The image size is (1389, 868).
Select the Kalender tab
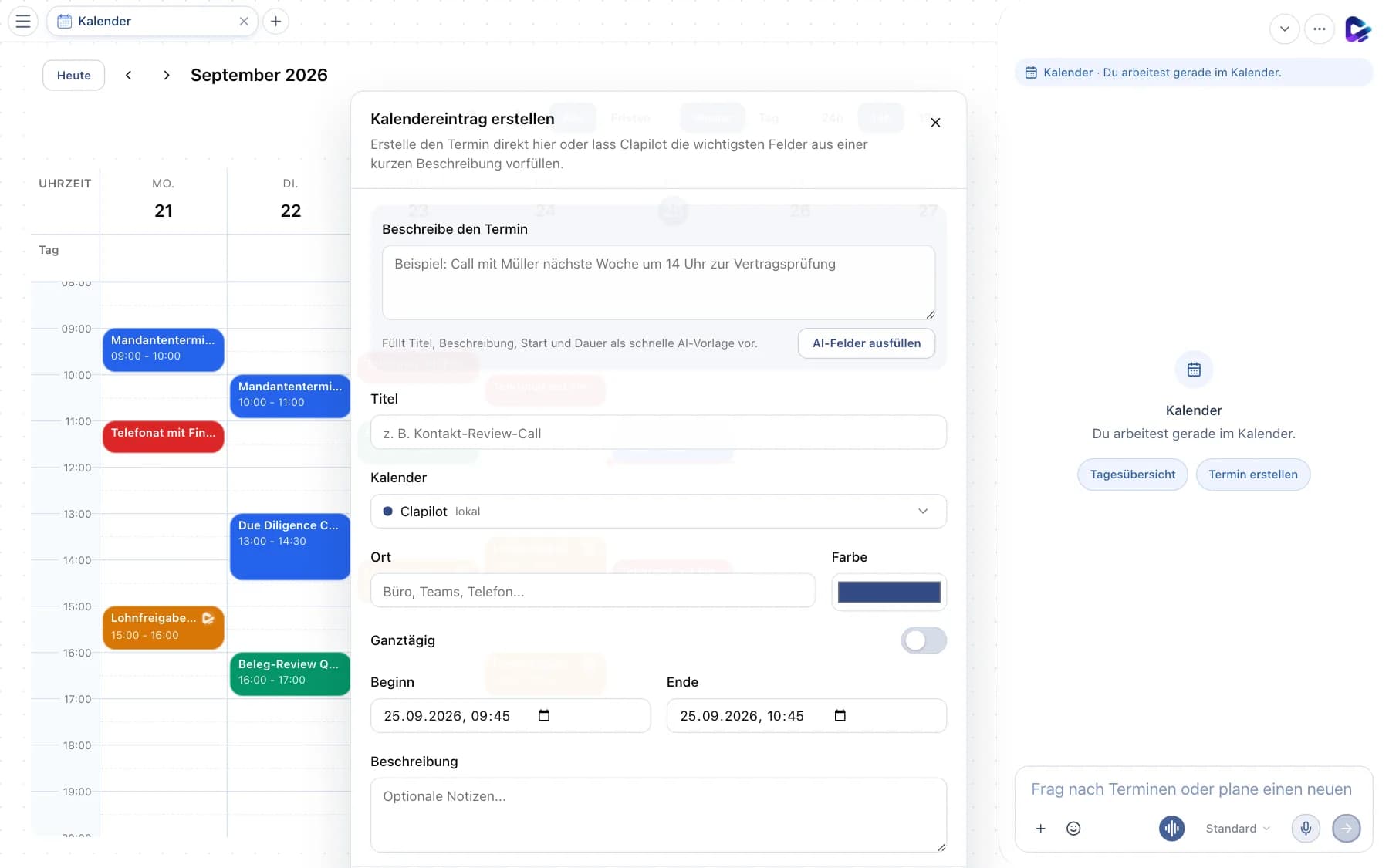152,21
